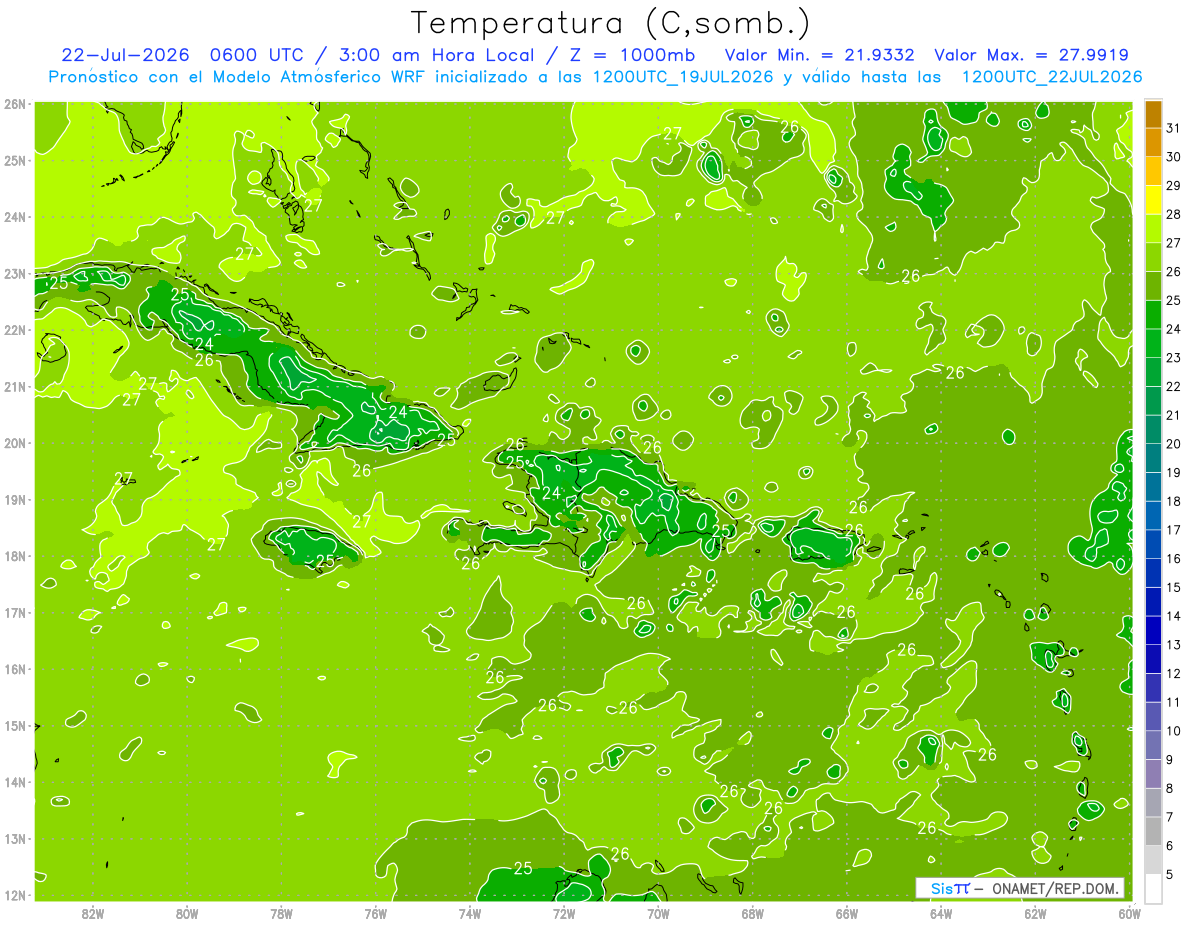
Task: Click the SisTT ONAMET/REP.DOM. logo box
Action: [1020, 888]
